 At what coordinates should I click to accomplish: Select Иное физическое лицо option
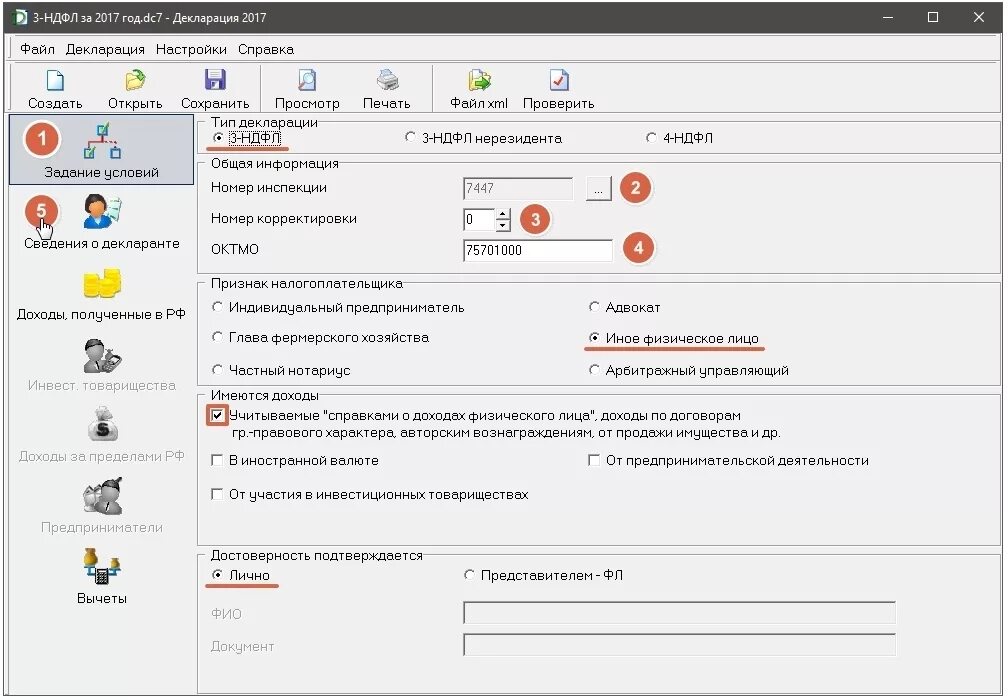tap(594, 337)
